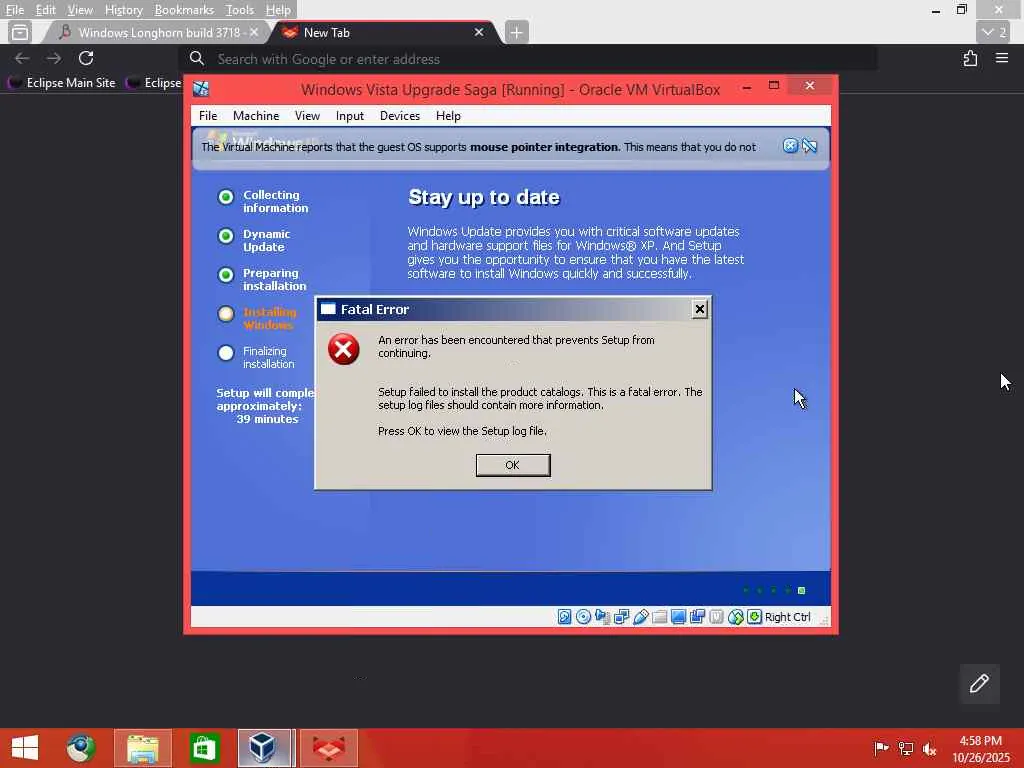Click the VirtualBox cube taskbar icon

[x=264, y=748]
